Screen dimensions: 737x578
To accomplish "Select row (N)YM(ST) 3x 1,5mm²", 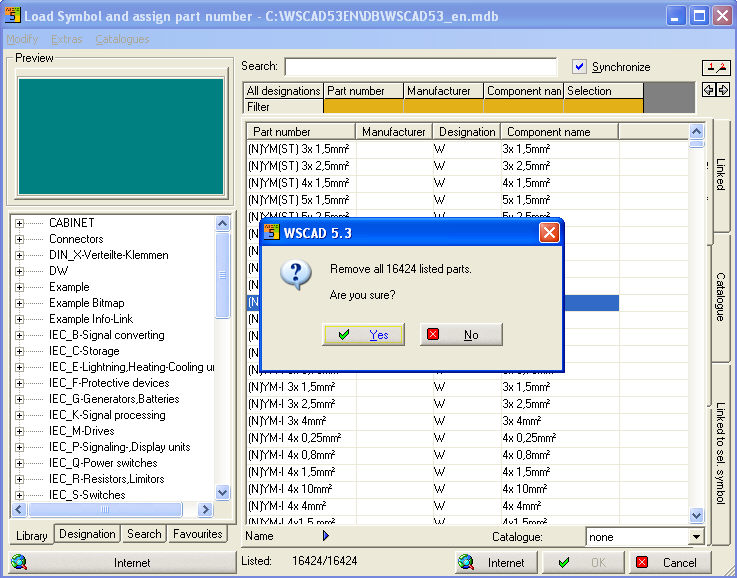I will [x=433, y=149].
